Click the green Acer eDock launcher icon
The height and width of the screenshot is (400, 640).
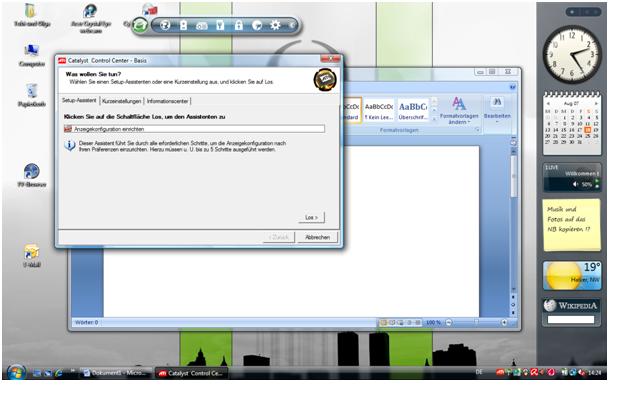pyautogui.click(x=140, y=26)
